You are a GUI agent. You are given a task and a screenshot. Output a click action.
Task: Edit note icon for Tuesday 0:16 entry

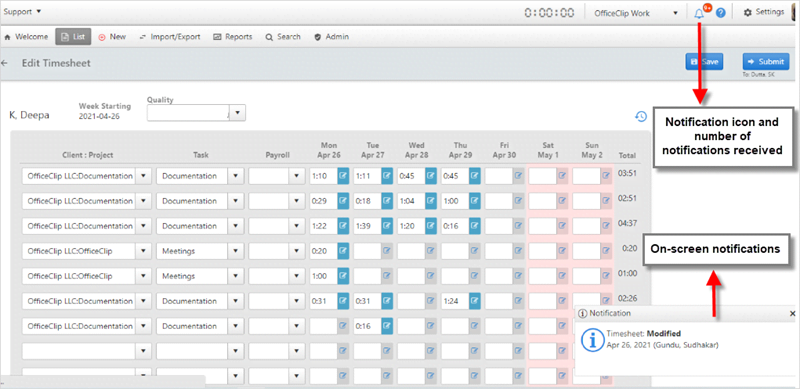[x=387, y=326]
